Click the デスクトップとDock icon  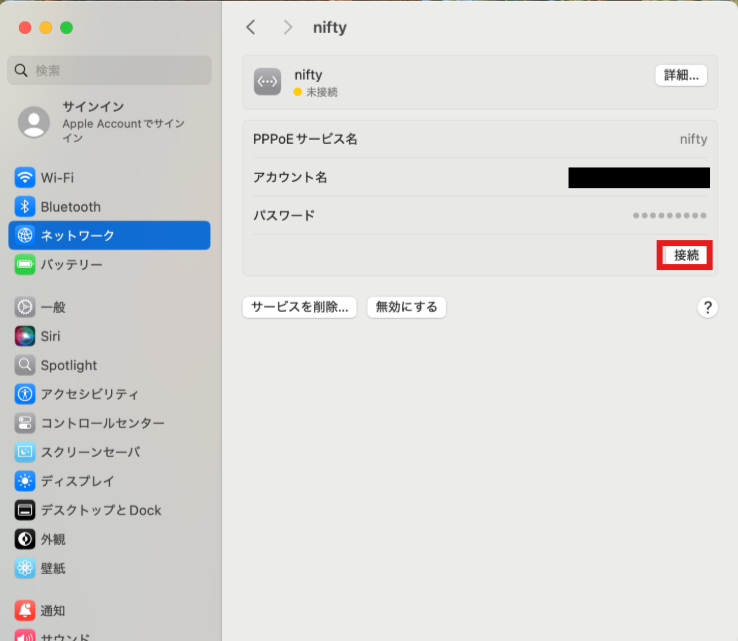tap(24, 510)
